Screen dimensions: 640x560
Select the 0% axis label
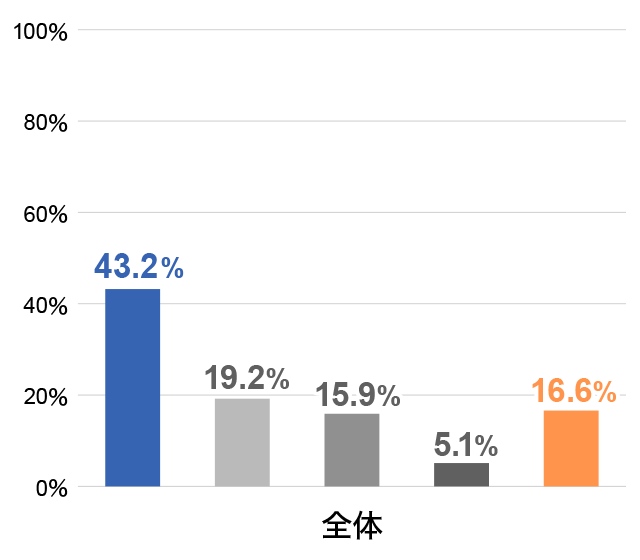51,488
